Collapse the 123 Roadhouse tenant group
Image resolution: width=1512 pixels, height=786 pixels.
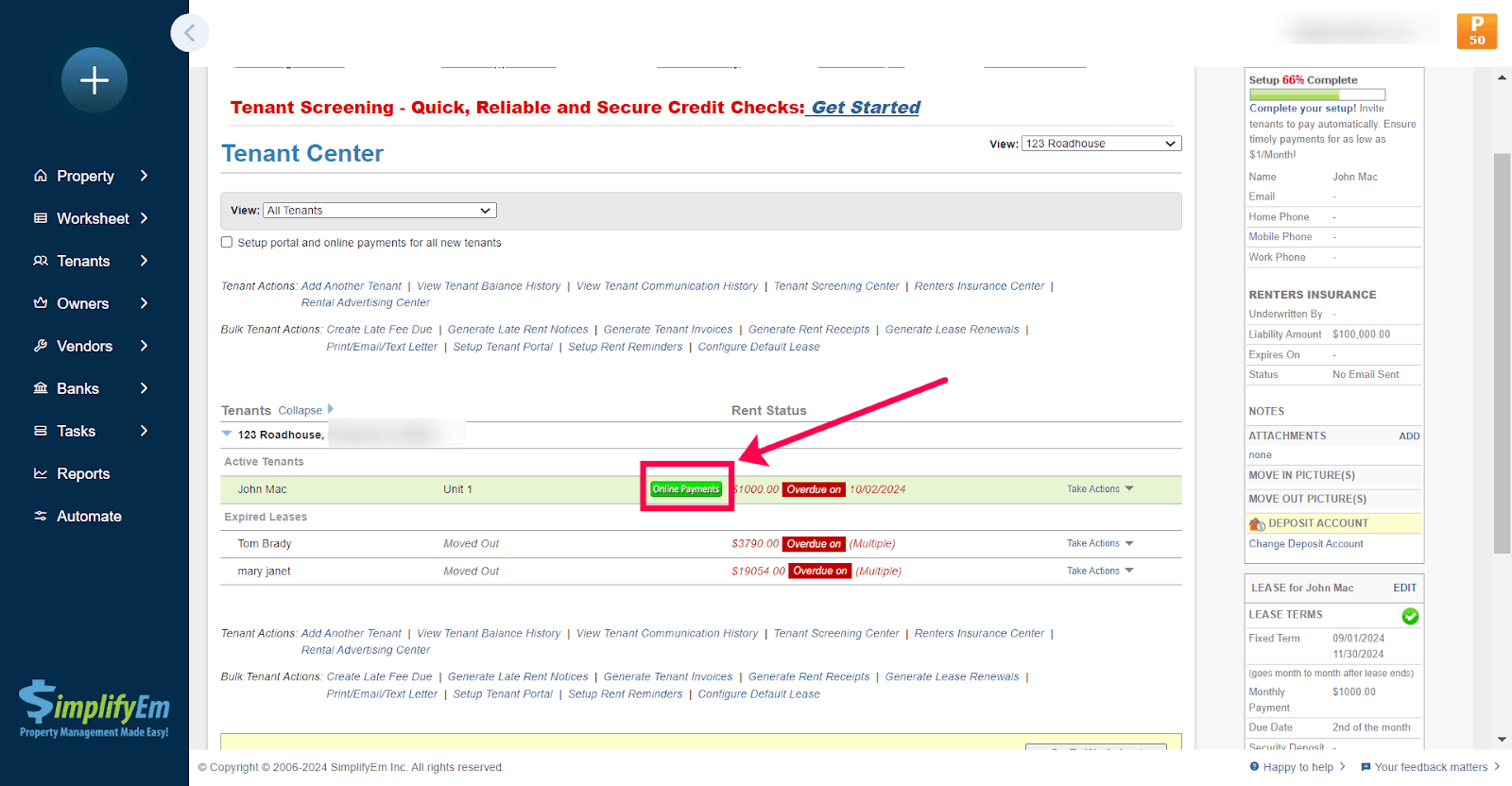[x=227, y=434]
